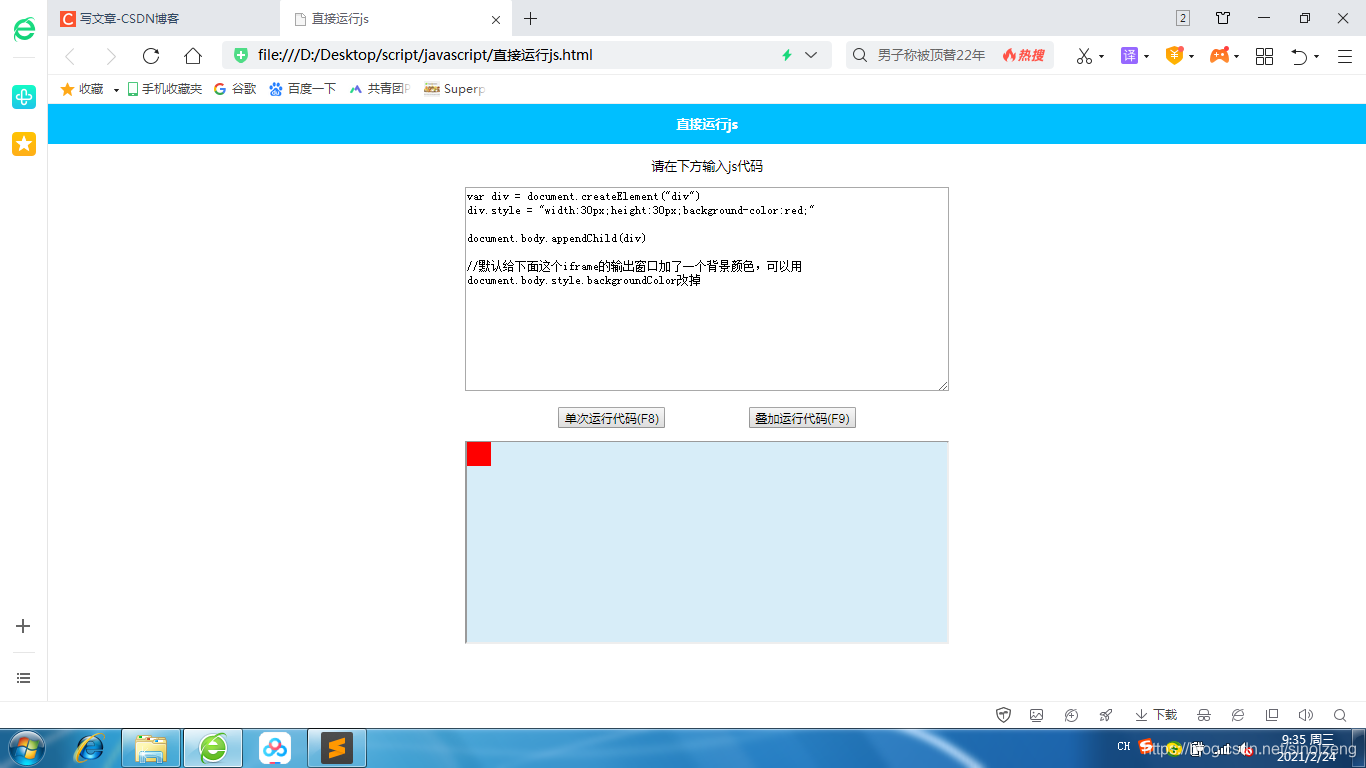This screenshot has width=1366, height=768.
Task: Click the split-window icon in the status bar
Action: pos(1272,715)
